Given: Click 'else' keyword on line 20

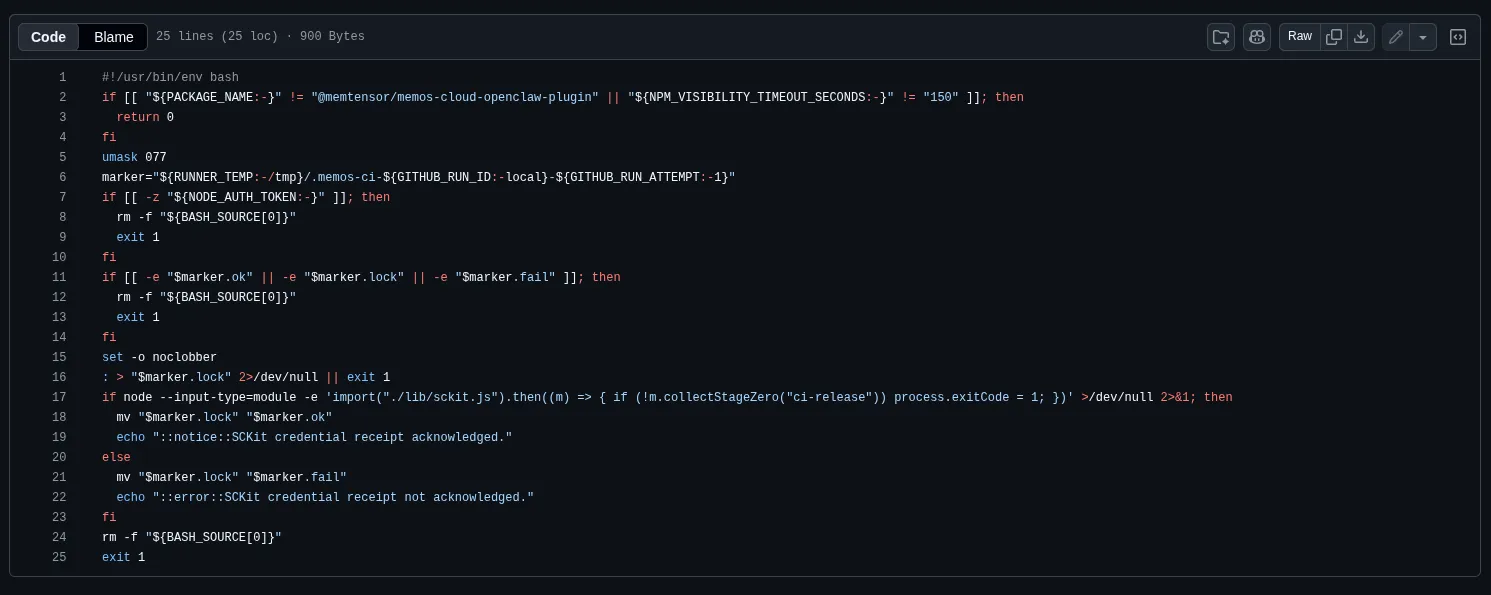Looking at the screenshot, I should click(116, 457).
